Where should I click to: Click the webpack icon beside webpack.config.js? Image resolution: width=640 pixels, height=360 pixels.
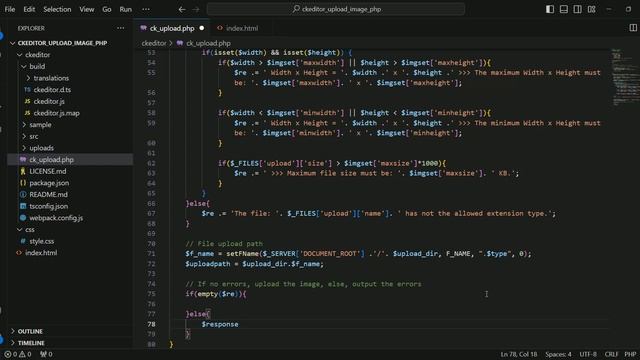tap(23, 218)
